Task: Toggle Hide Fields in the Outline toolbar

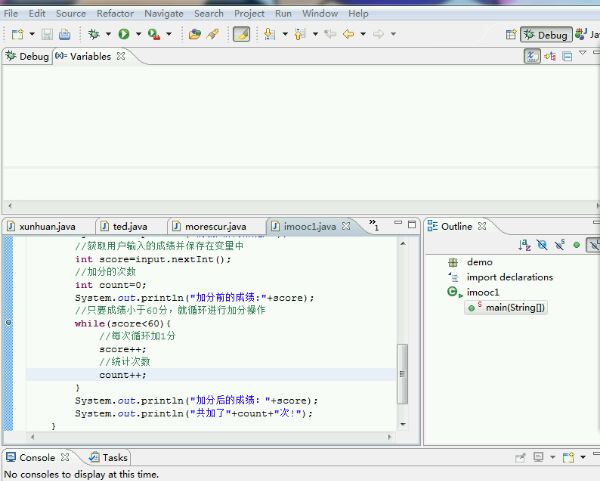Action: click(542, 245)
